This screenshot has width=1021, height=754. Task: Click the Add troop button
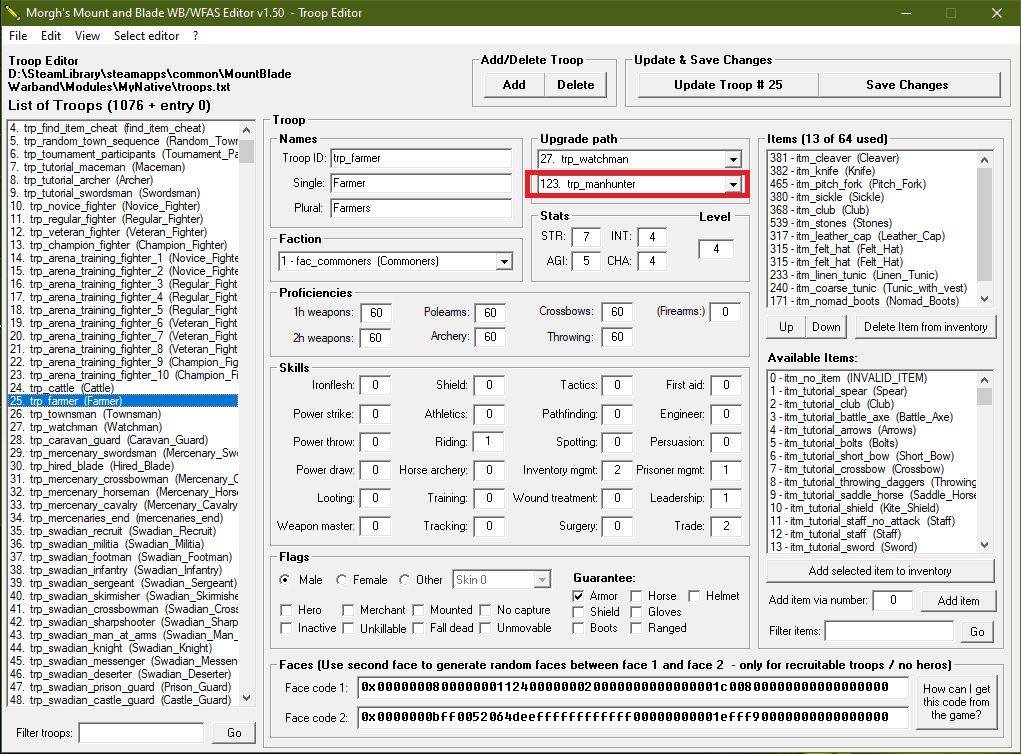tap(514, 85)
